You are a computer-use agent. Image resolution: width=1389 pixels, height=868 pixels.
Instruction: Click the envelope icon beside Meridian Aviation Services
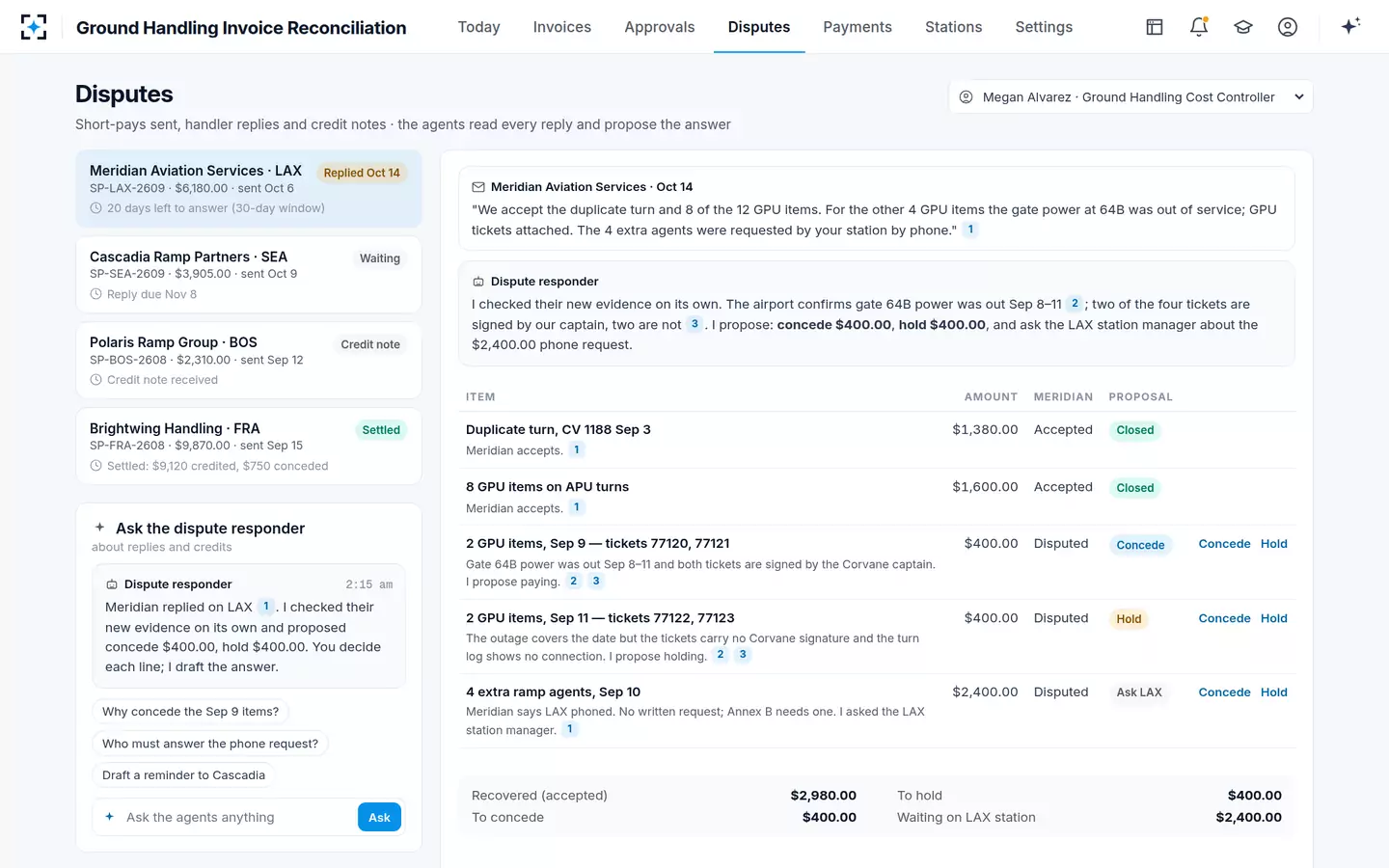(x=477, y=187)
